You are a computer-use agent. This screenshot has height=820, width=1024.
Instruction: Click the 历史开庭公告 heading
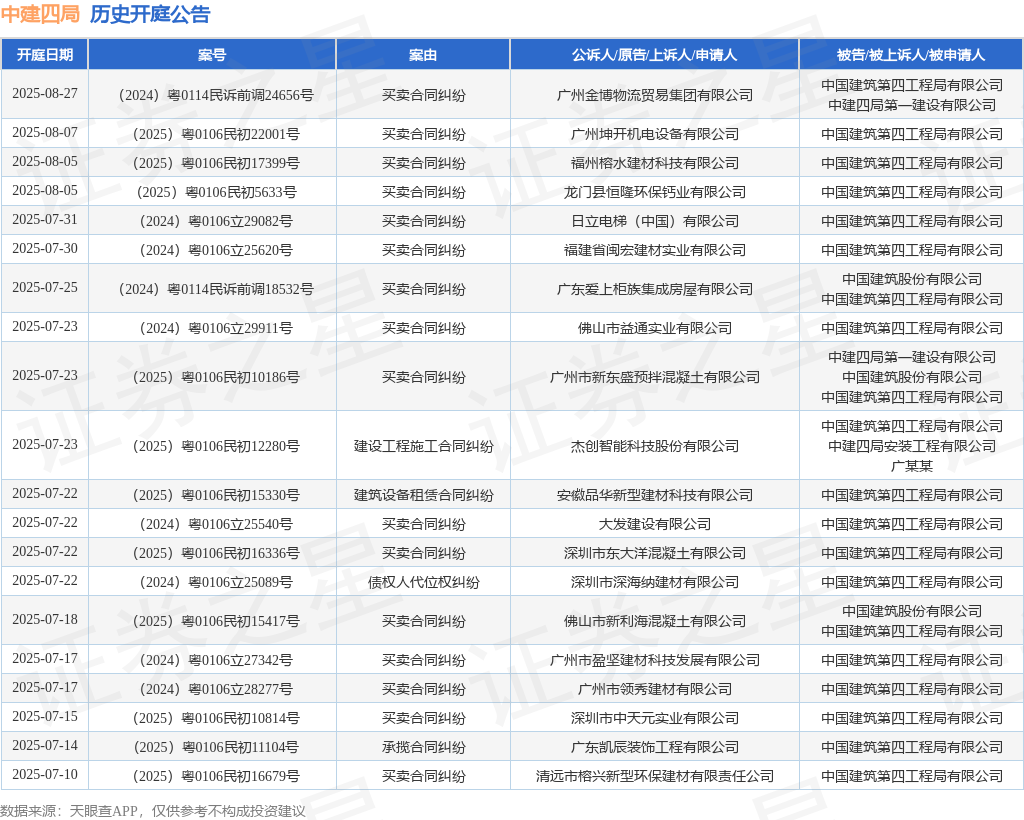pos(150,14)
